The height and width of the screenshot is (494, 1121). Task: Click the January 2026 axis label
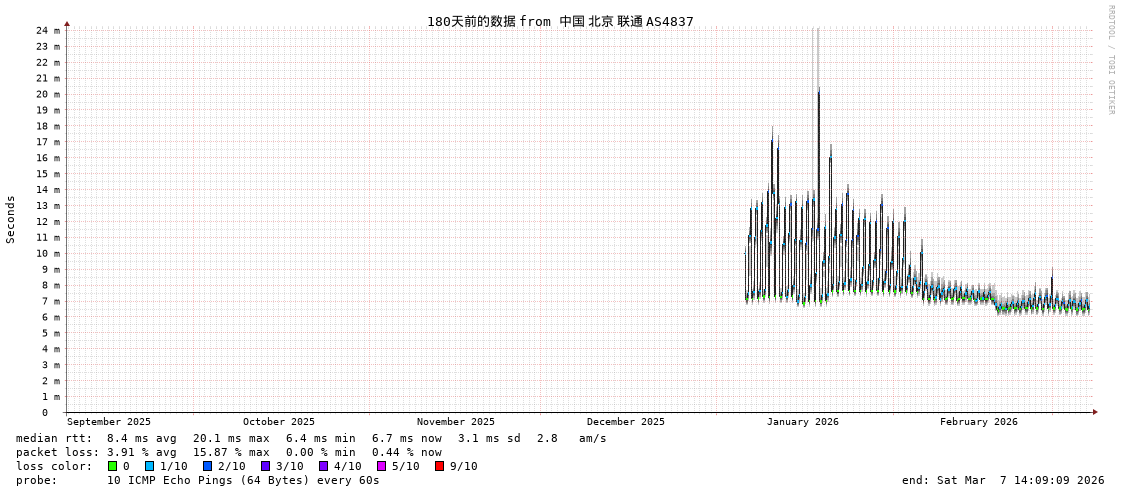802,422
